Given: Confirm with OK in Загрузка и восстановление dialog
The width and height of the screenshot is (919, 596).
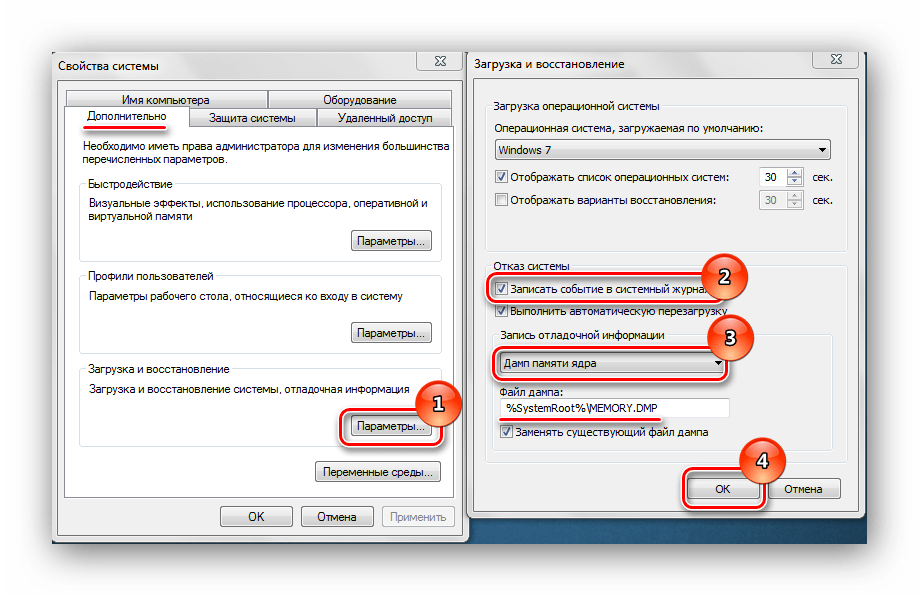Looking at the screenshot, I should (x=723, y=489).
